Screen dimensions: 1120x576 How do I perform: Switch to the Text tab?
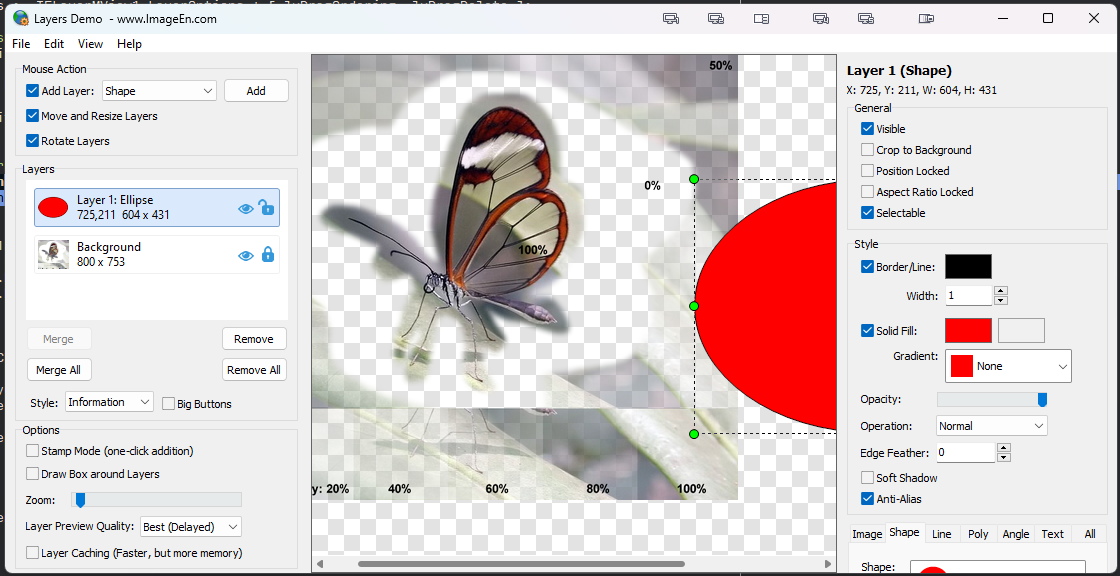(1052, 534)
